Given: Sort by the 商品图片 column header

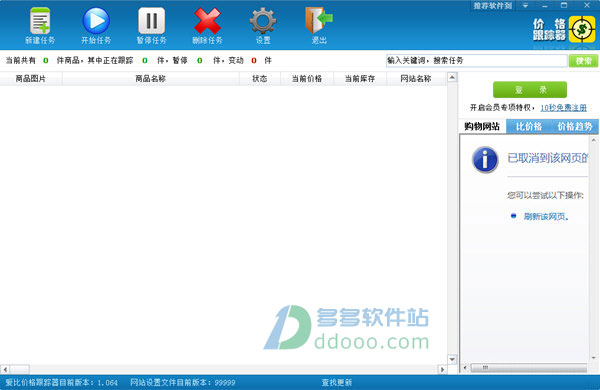Looking at the screenshot, I should 31,78.
